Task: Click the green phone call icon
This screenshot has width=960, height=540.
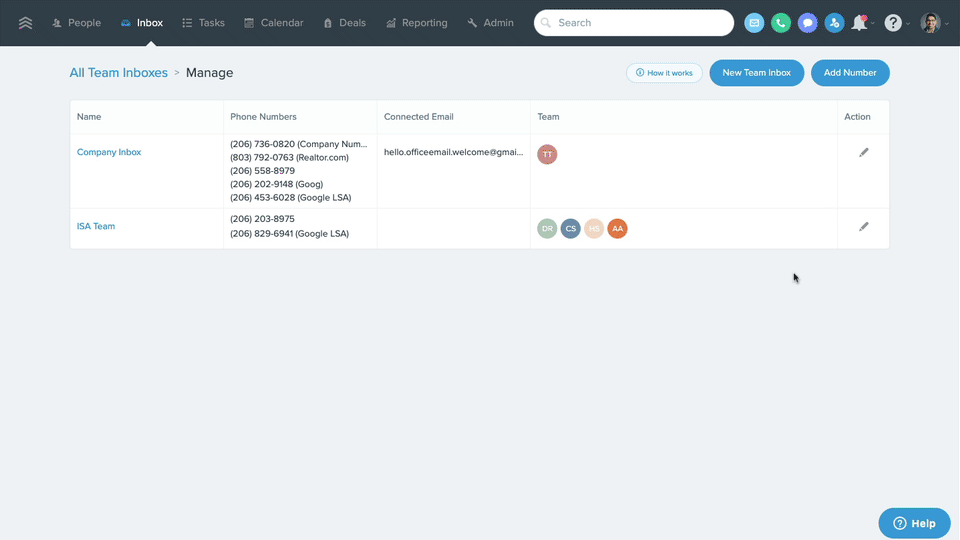Action: tap(781, 23)
